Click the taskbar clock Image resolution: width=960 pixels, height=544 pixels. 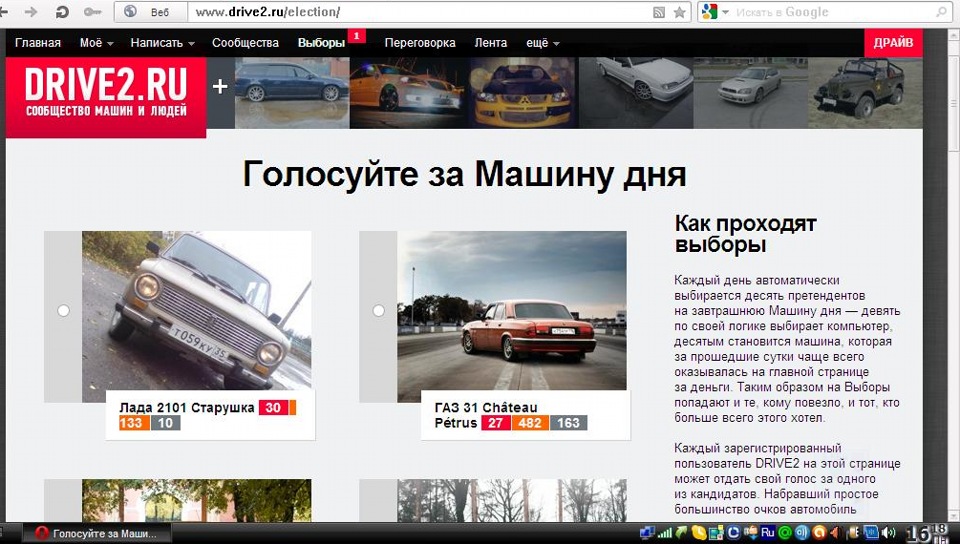pos(927,532)
